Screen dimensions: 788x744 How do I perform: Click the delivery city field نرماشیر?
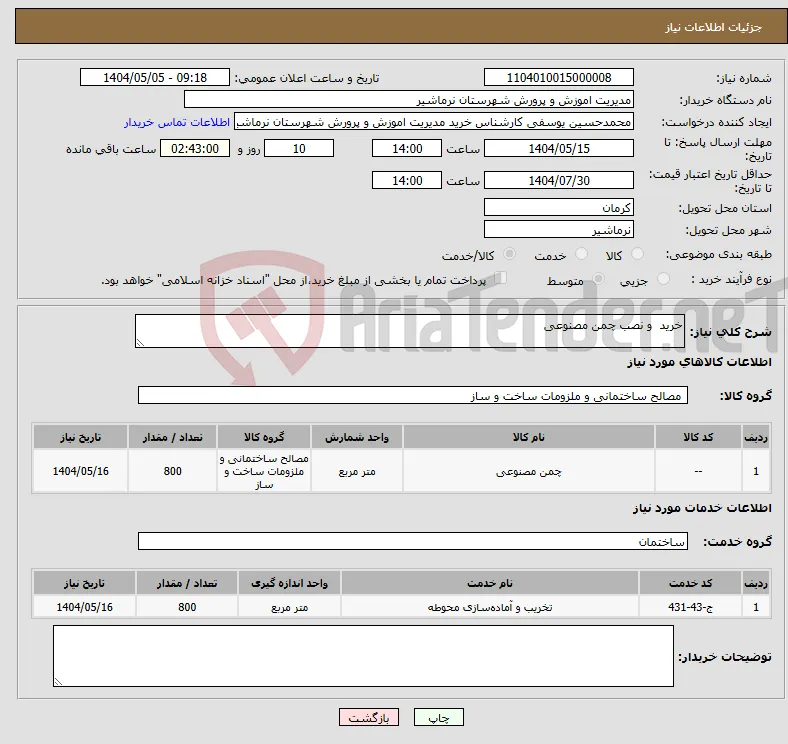(x=558, y=230)
